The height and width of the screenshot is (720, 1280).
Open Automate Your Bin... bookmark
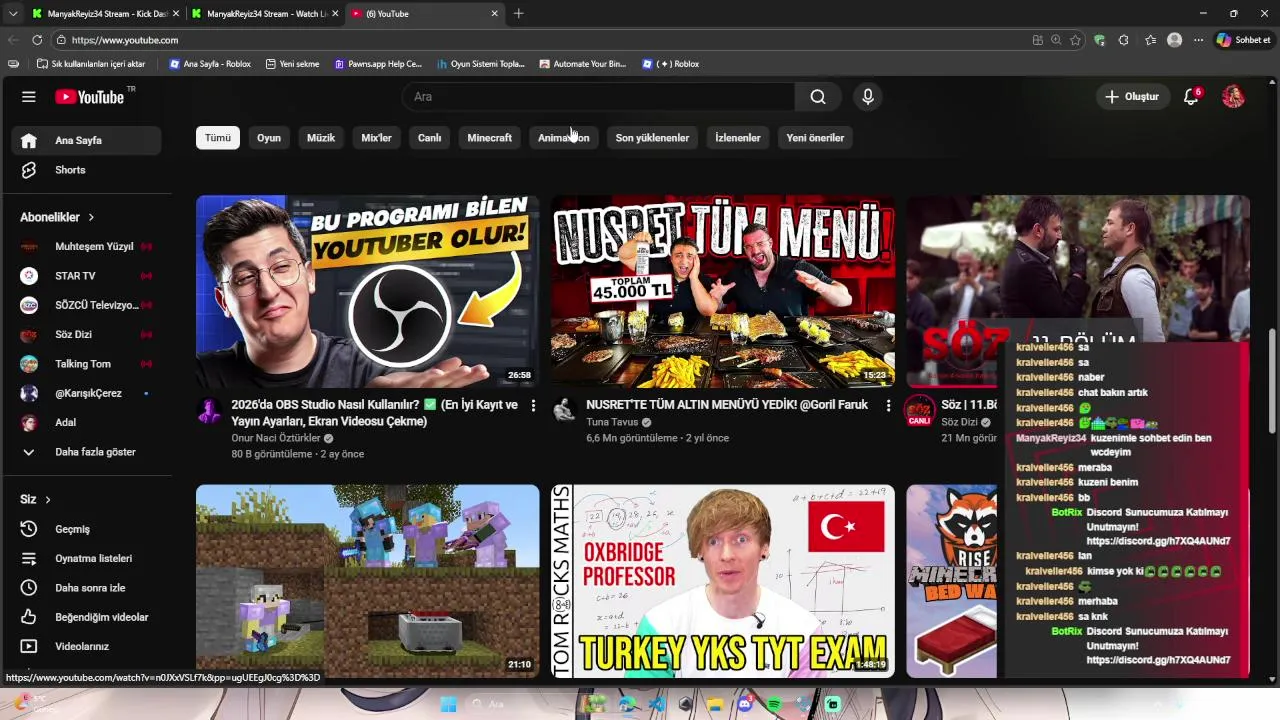point(582,64)
